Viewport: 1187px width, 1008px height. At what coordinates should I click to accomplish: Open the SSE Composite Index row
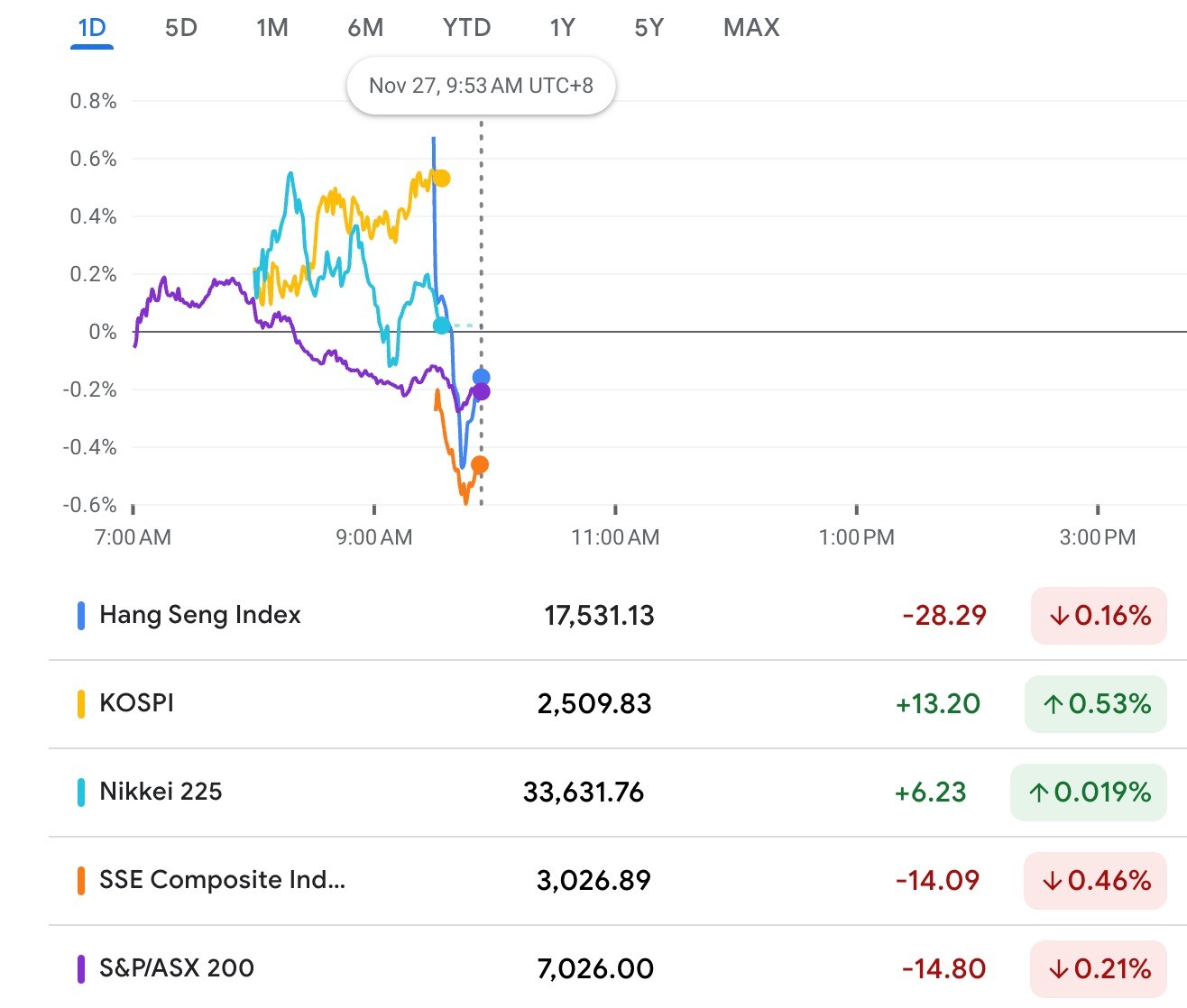618,881
